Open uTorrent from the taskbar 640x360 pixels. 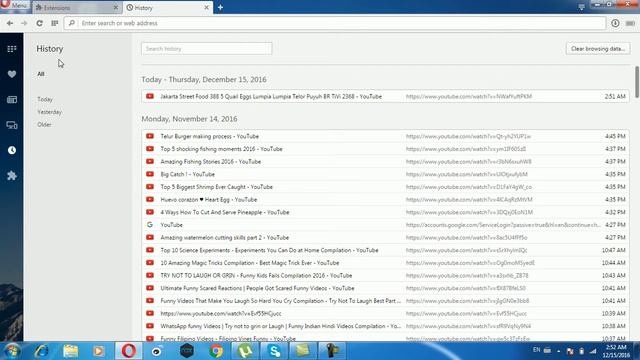[x=245, y=351]
